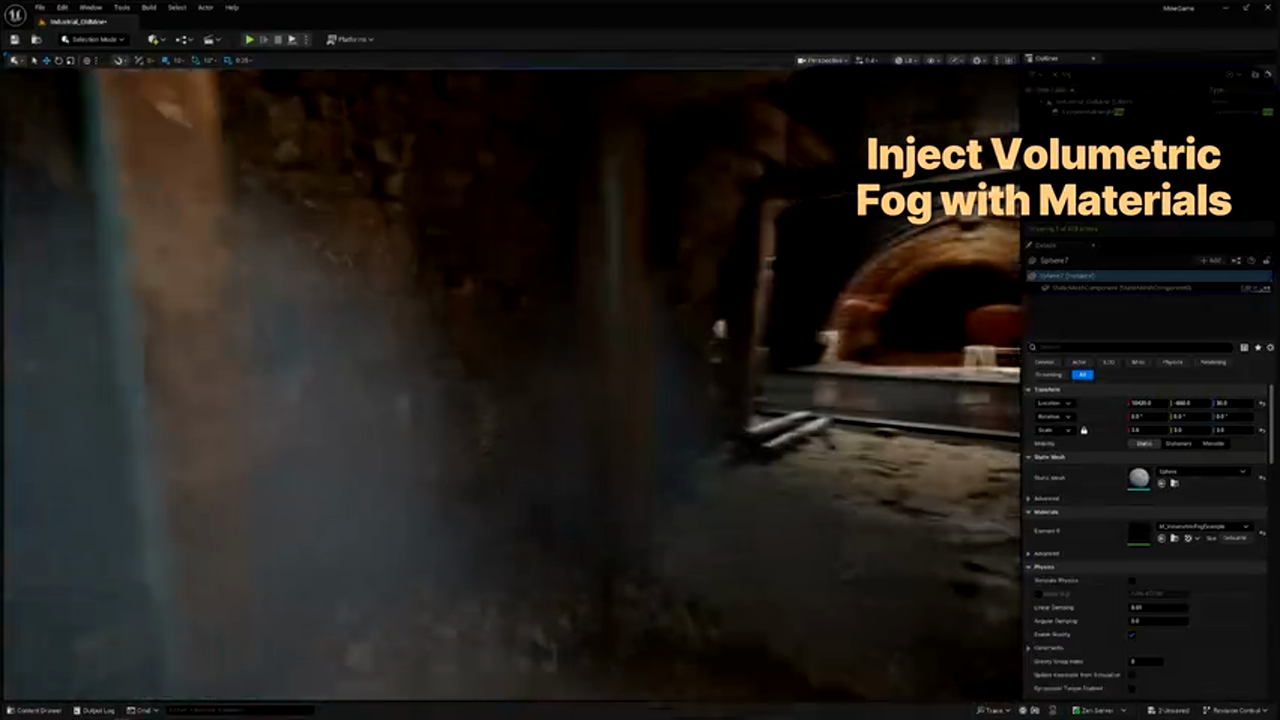Switch to the Physics filter tab
Viewport: 1280px width, 720px height.
click(1173, 362)
